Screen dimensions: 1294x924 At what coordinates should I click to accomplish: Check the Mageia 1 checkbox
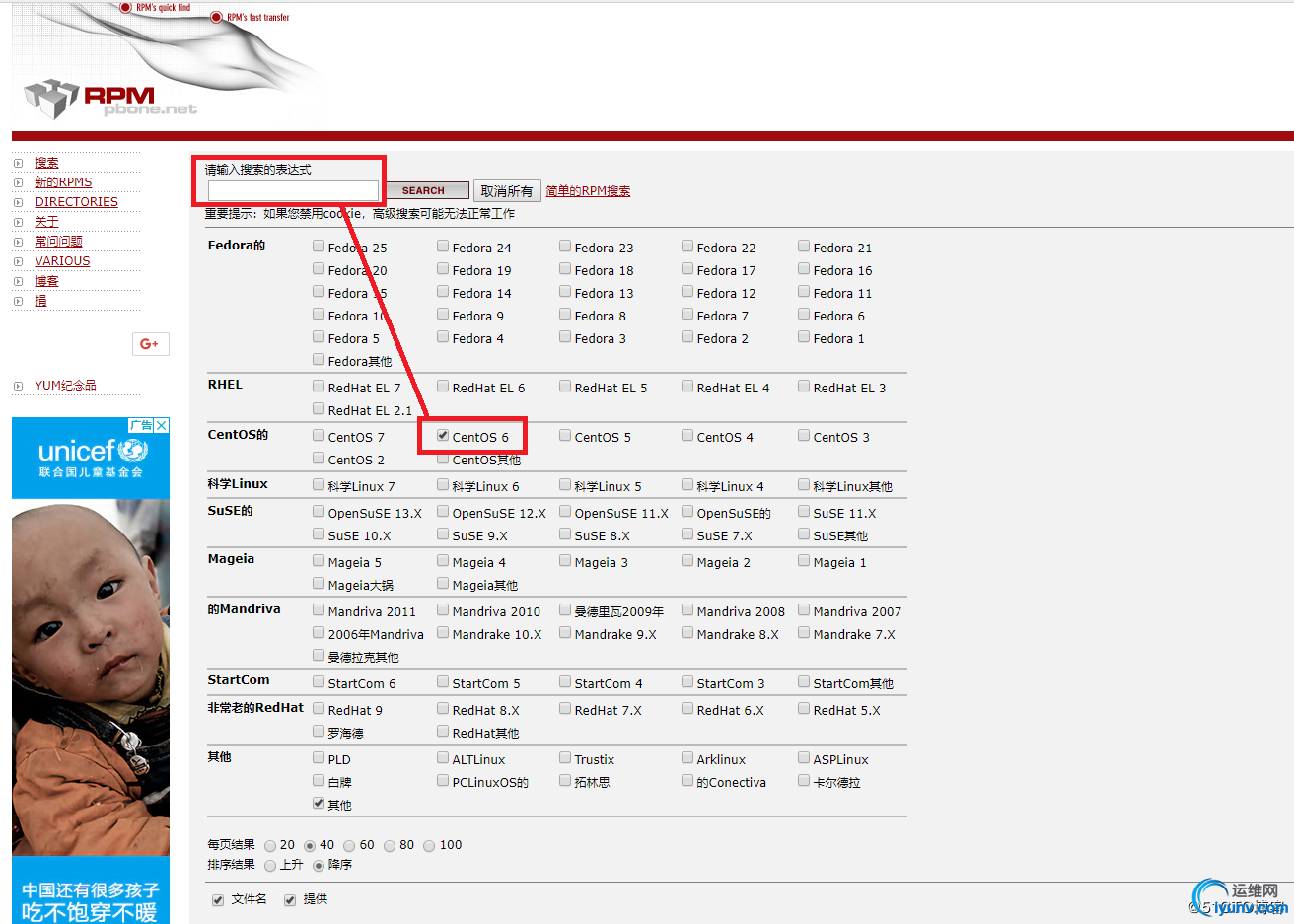pos(804,560)
